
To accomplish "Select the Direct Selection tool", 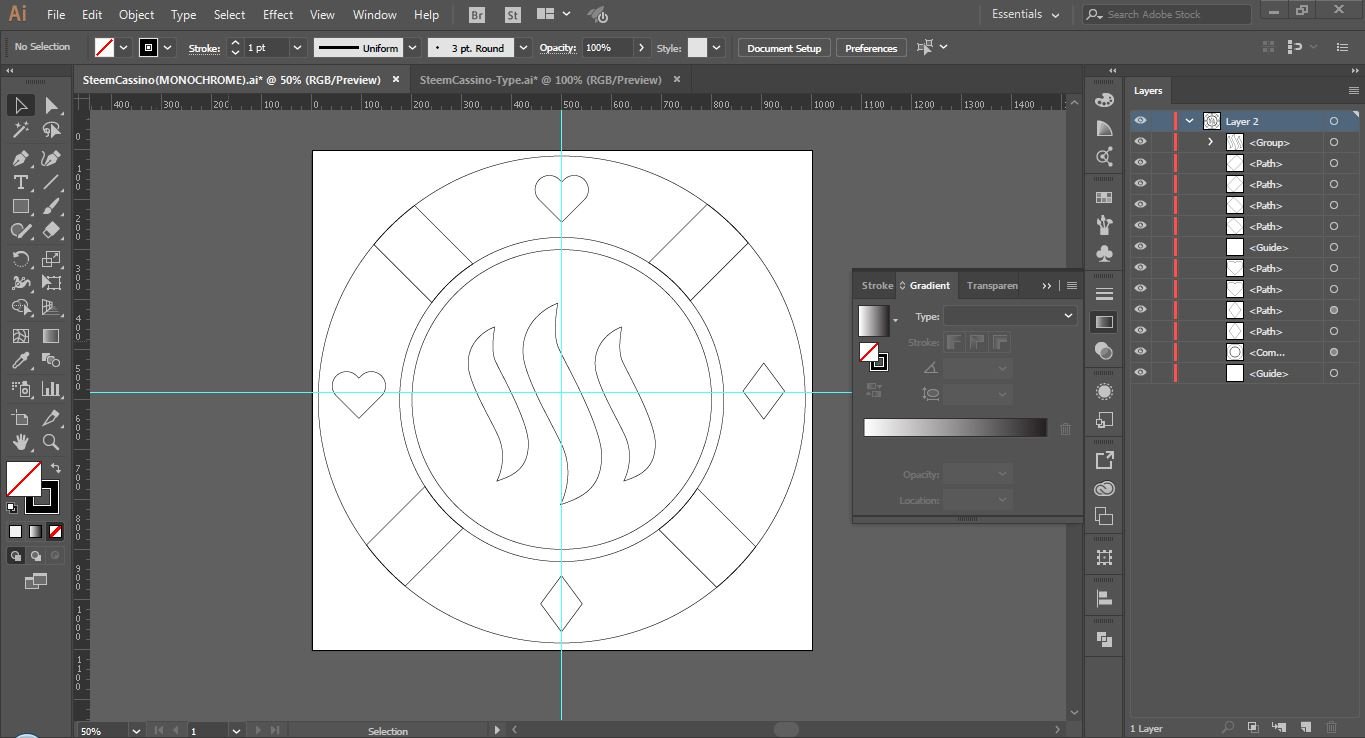I will click(51, 105).
